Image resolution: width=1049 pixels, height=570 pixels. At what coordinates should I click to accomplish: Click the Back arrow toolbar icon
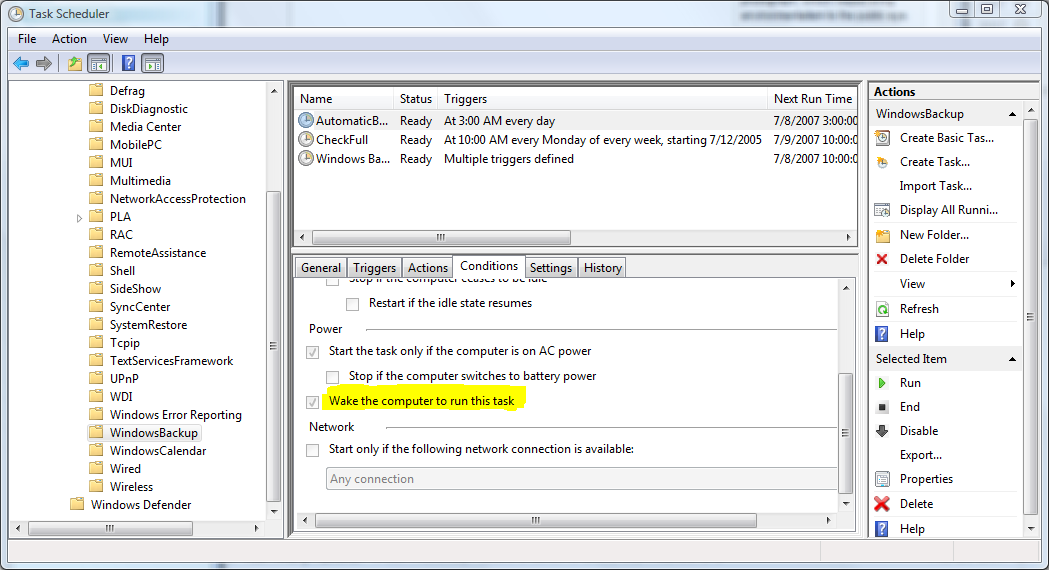(x=21, y=64)
